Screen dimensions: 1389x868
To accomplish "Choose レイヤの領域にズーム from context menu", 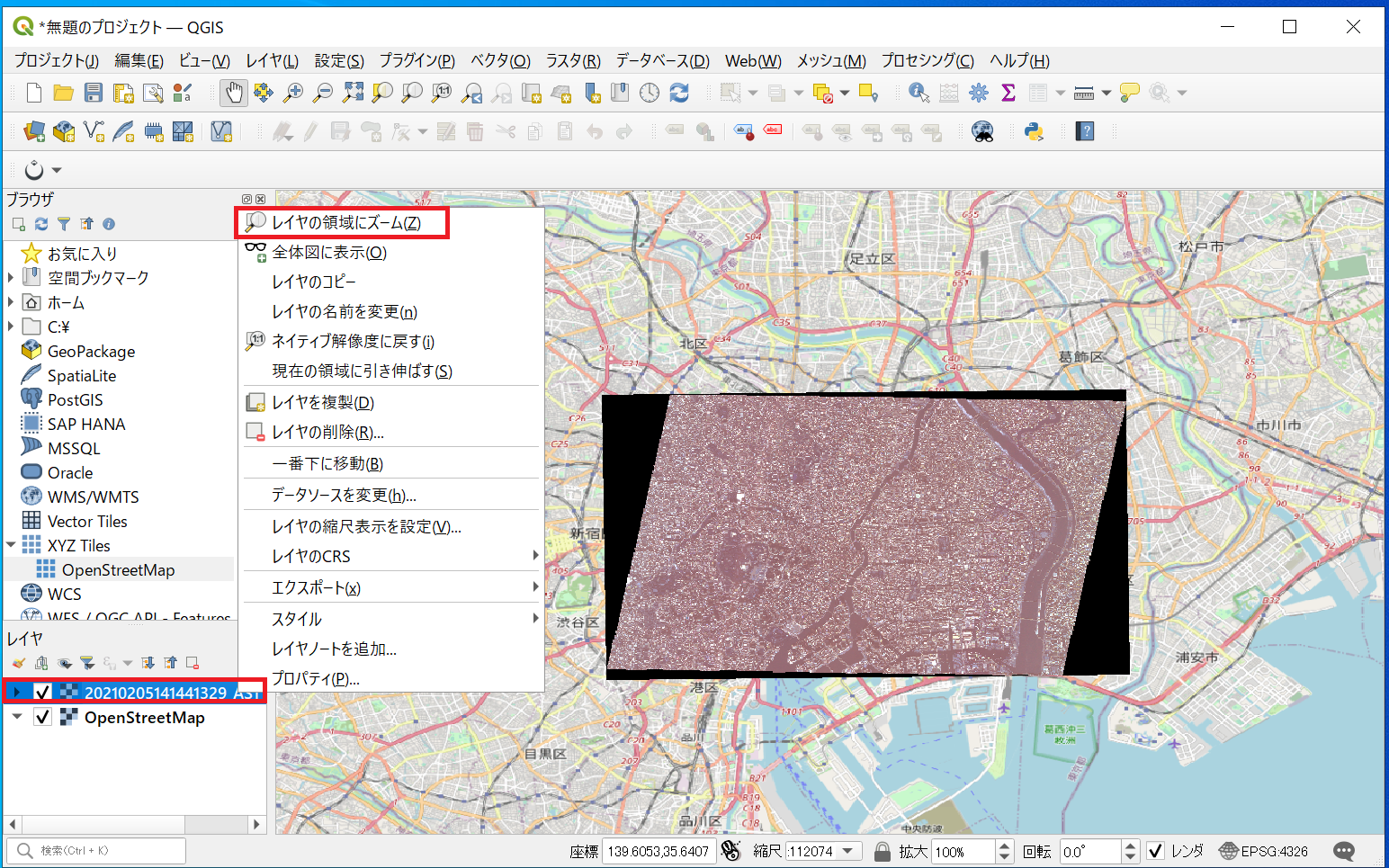I will [345, 222].
